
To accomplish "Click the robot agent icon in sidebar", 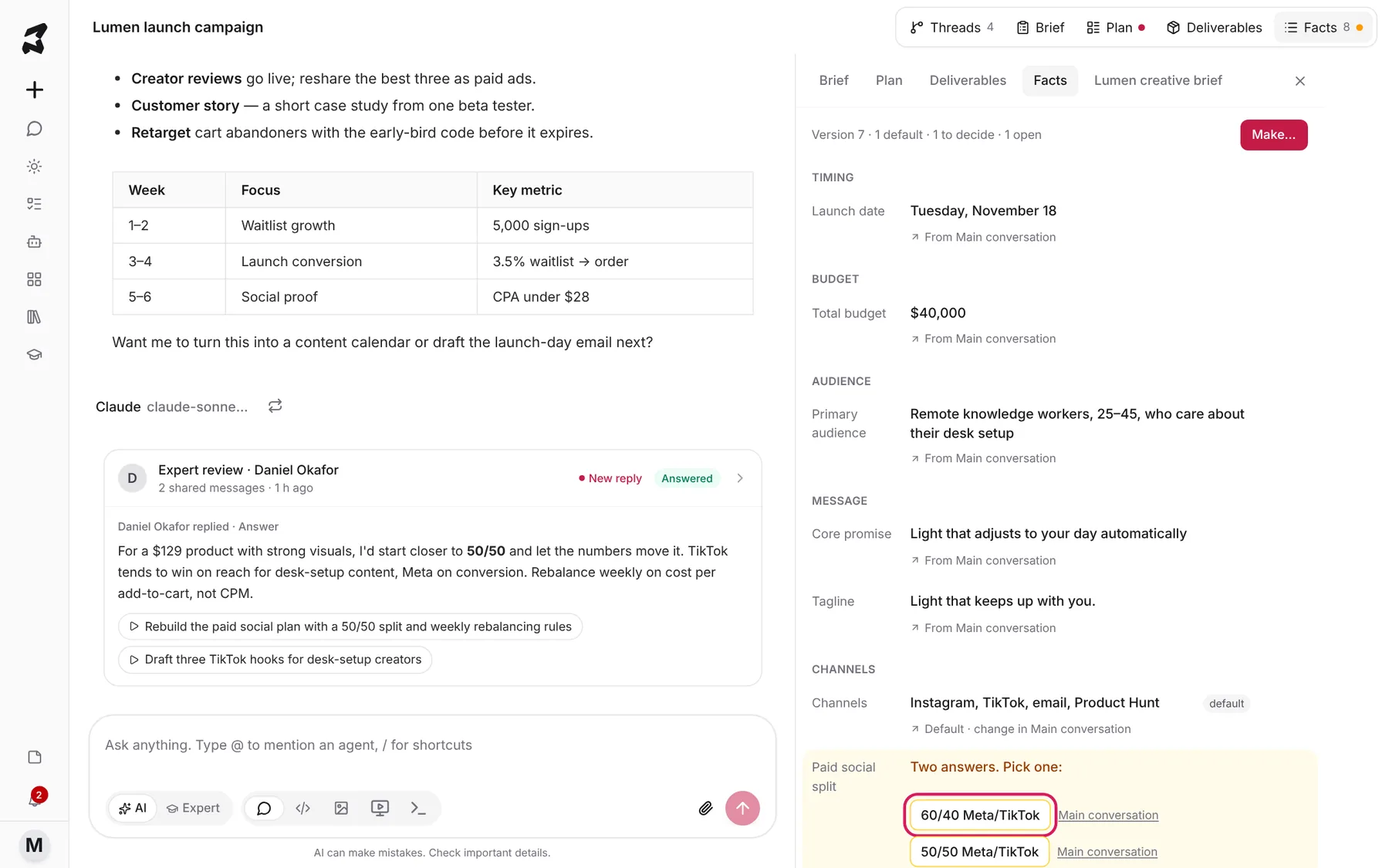I will tap(34, 241).
